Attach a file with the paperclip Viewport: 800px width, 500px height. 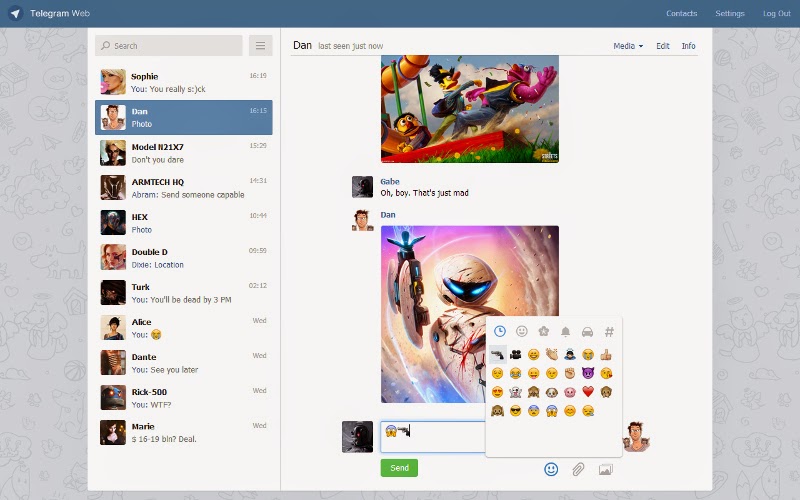pos(578,469)
